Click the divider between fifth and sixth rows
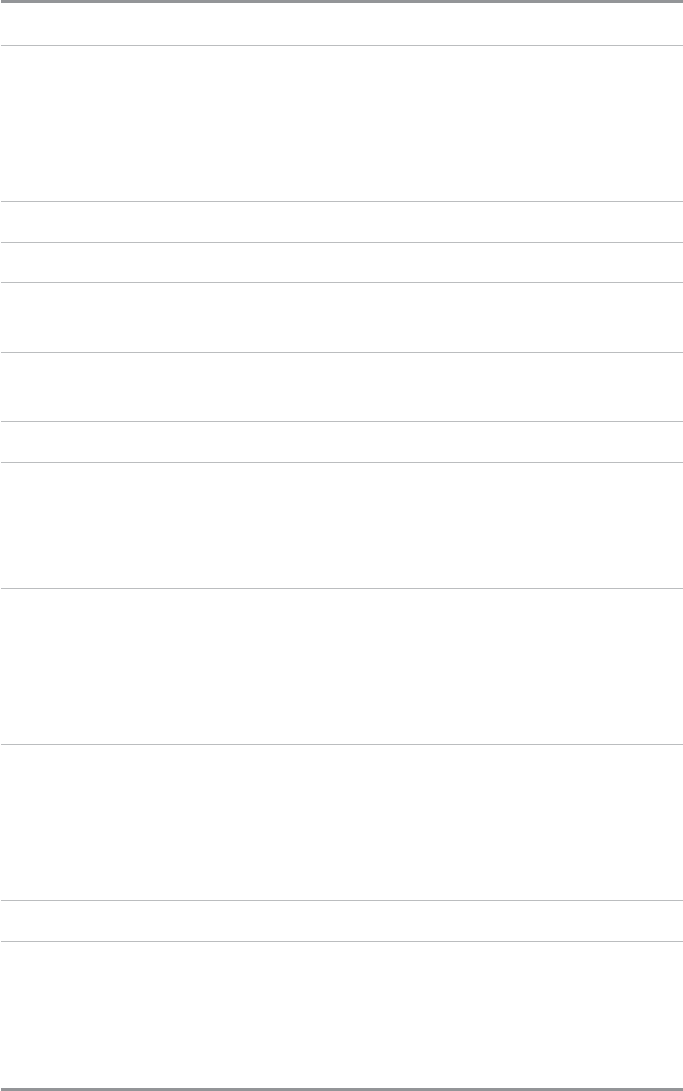The image size is (683, 1091). pos(341,352)
